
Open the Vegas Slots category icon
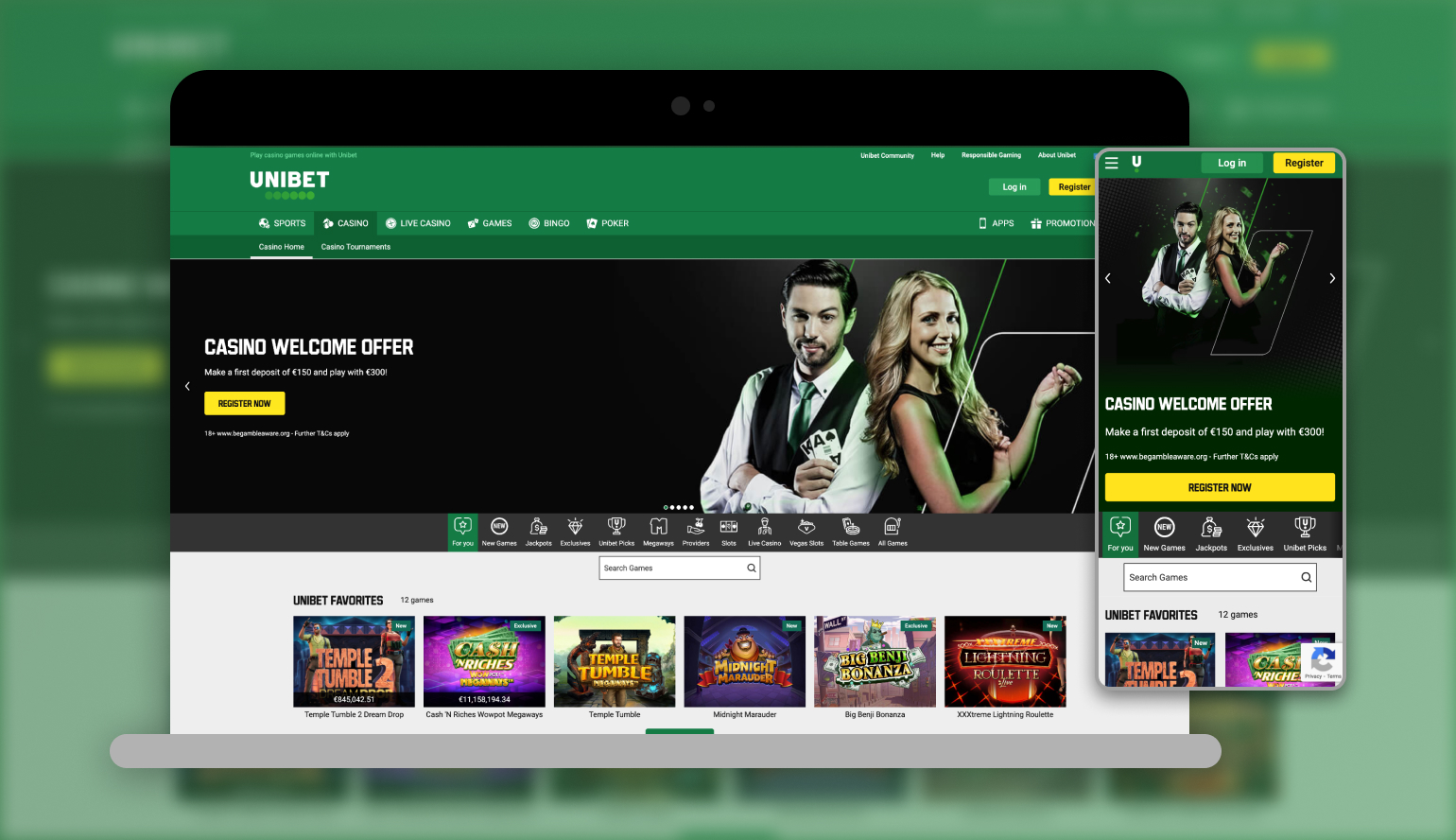pyautogui.click(x=806, y=532)
